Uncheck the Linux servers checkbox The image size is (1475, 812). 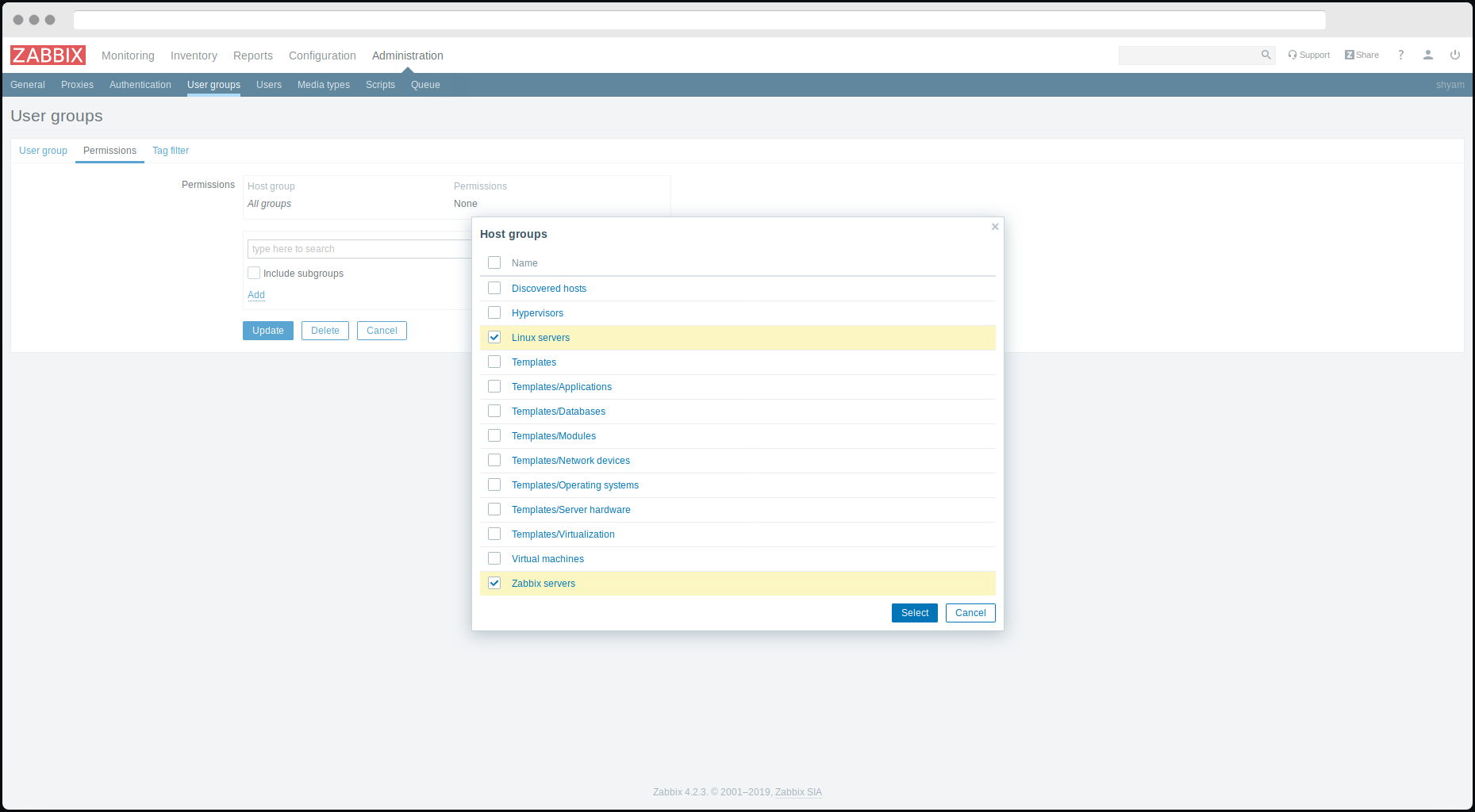click(494, 337)
